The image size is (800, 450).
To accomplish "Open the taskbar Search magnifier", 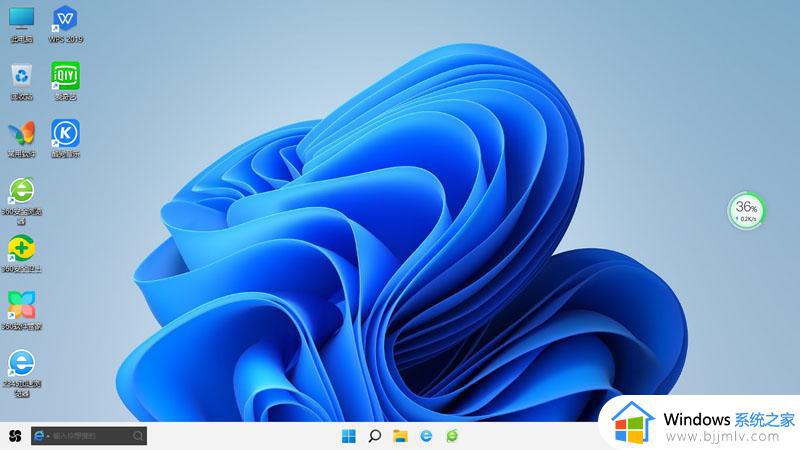I will coord(374,436).
